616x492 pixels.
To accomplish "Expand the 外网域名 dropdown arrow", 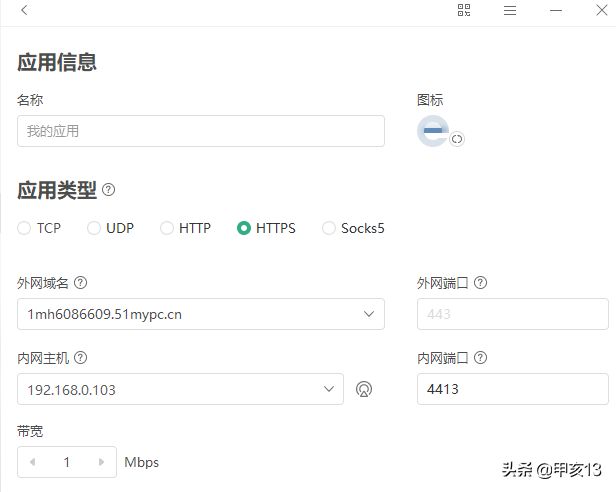I will click(x=368, y=314).
